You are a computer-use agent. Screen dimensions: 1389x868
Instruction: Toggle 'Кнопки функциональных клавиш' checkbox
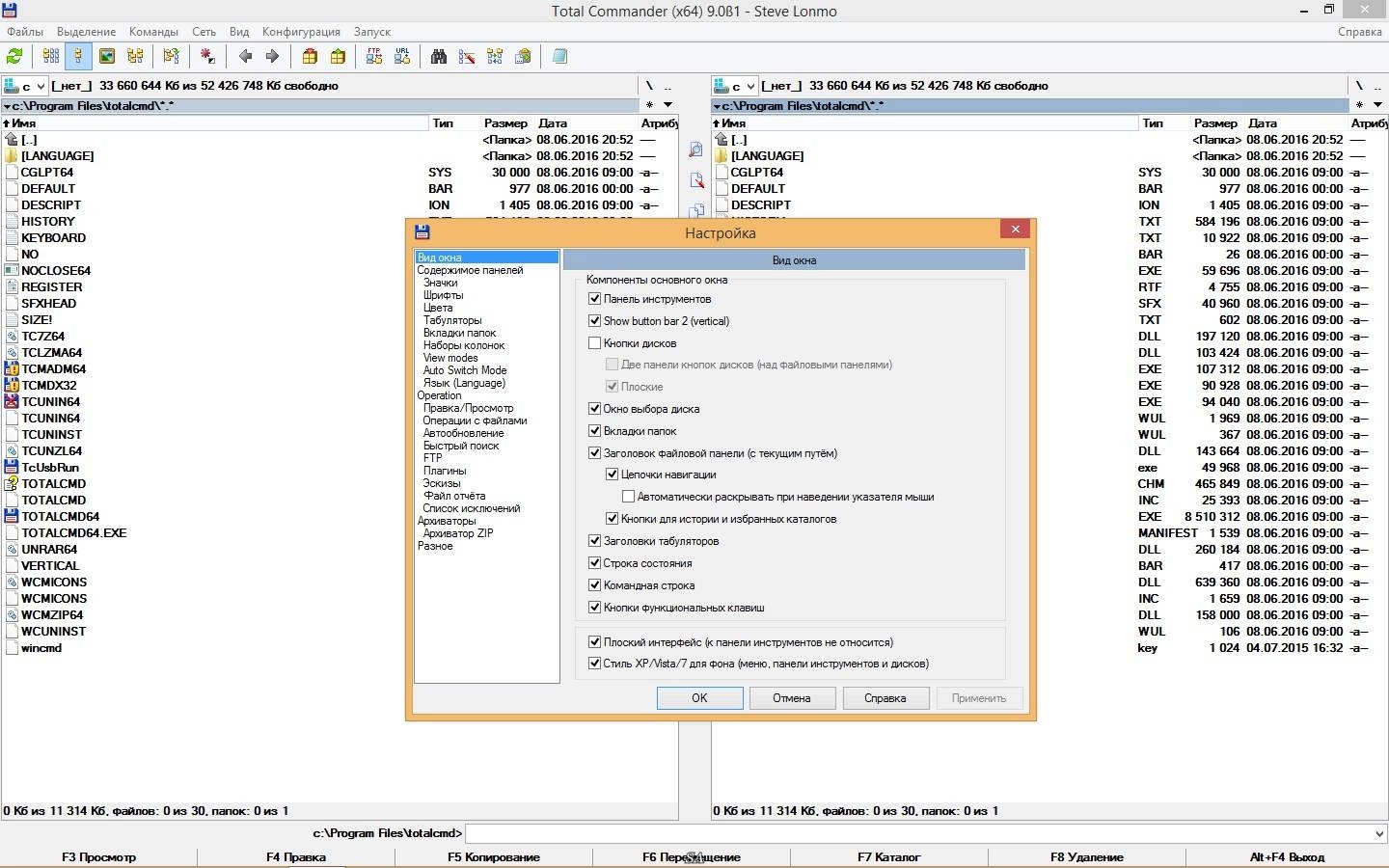(x=595, y=608)
